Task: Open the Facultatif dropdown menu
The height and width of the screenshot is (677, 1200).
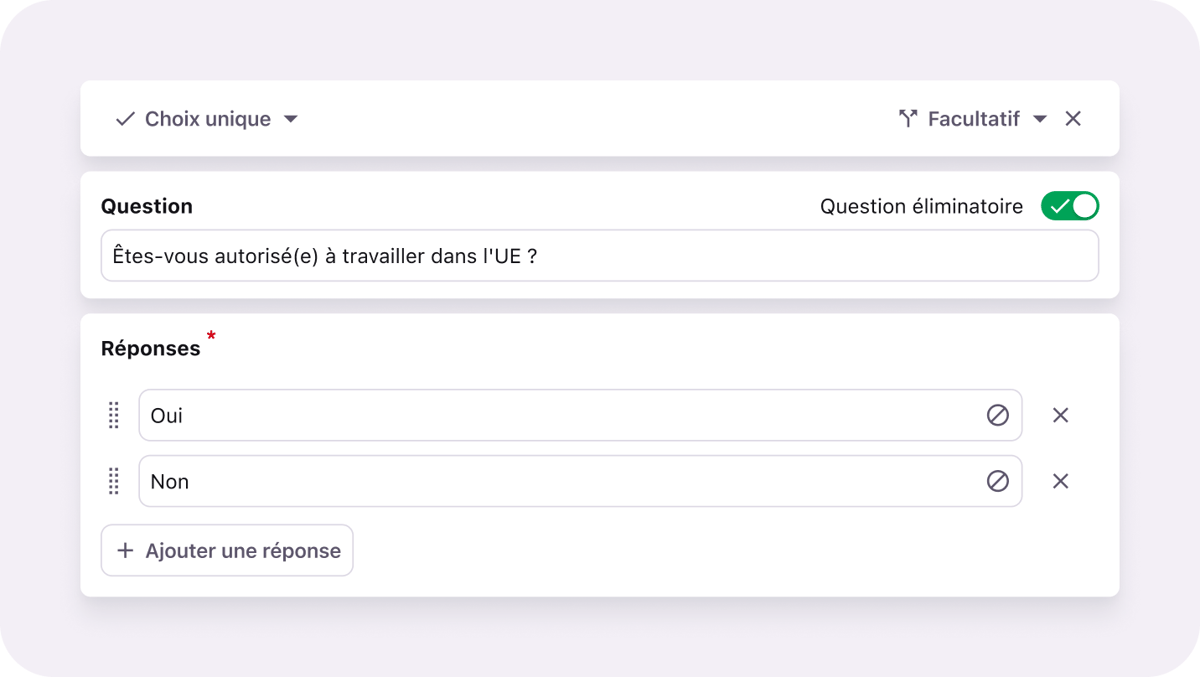Action: [x=973, y=119]
